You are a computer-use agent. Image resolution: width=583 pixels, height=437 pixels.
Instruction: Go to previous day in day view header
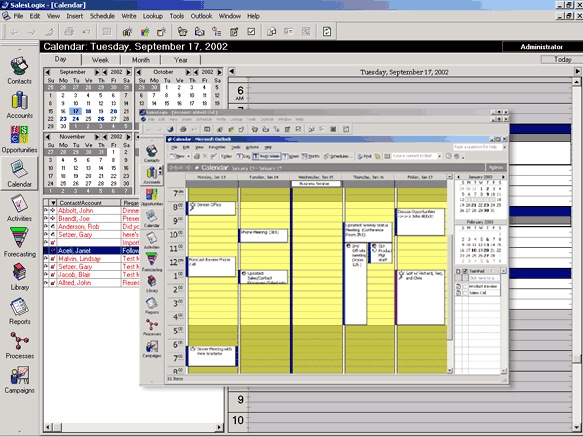point(232,71)
